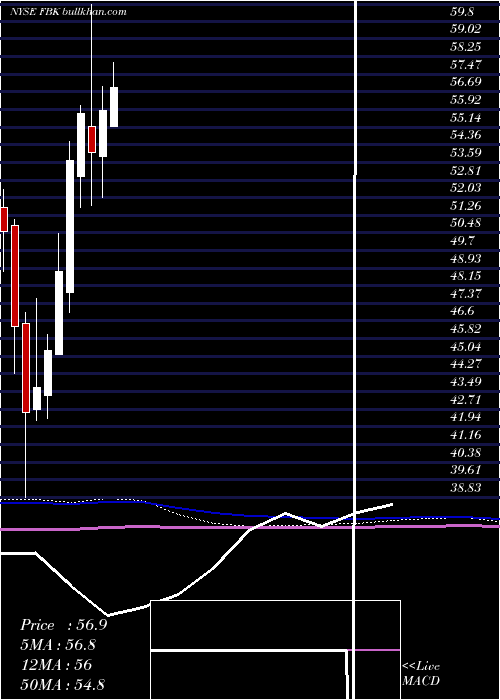Click the 55.92 price axis label
500x700 pixels.
pyautogui.click(x=465, y=100)
